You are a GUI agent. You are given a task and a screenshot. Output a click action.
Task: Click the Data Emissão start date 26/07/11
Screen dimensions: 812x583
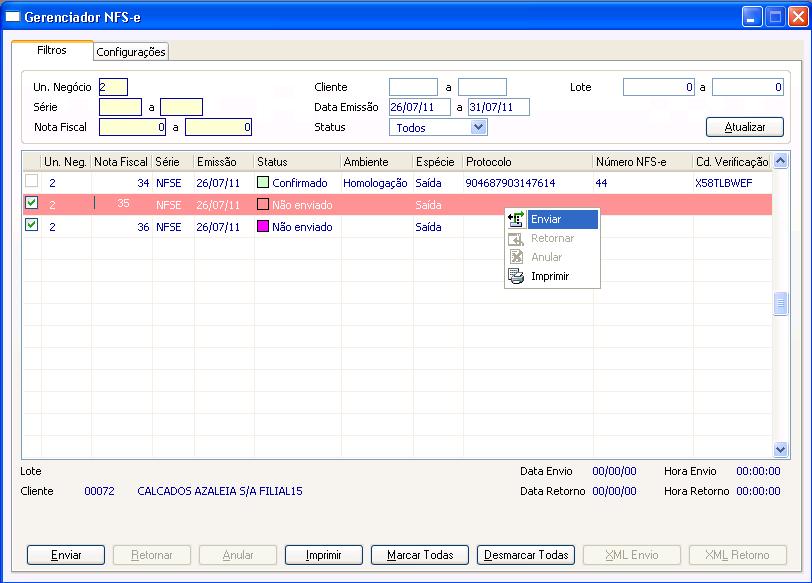point(420,107)
